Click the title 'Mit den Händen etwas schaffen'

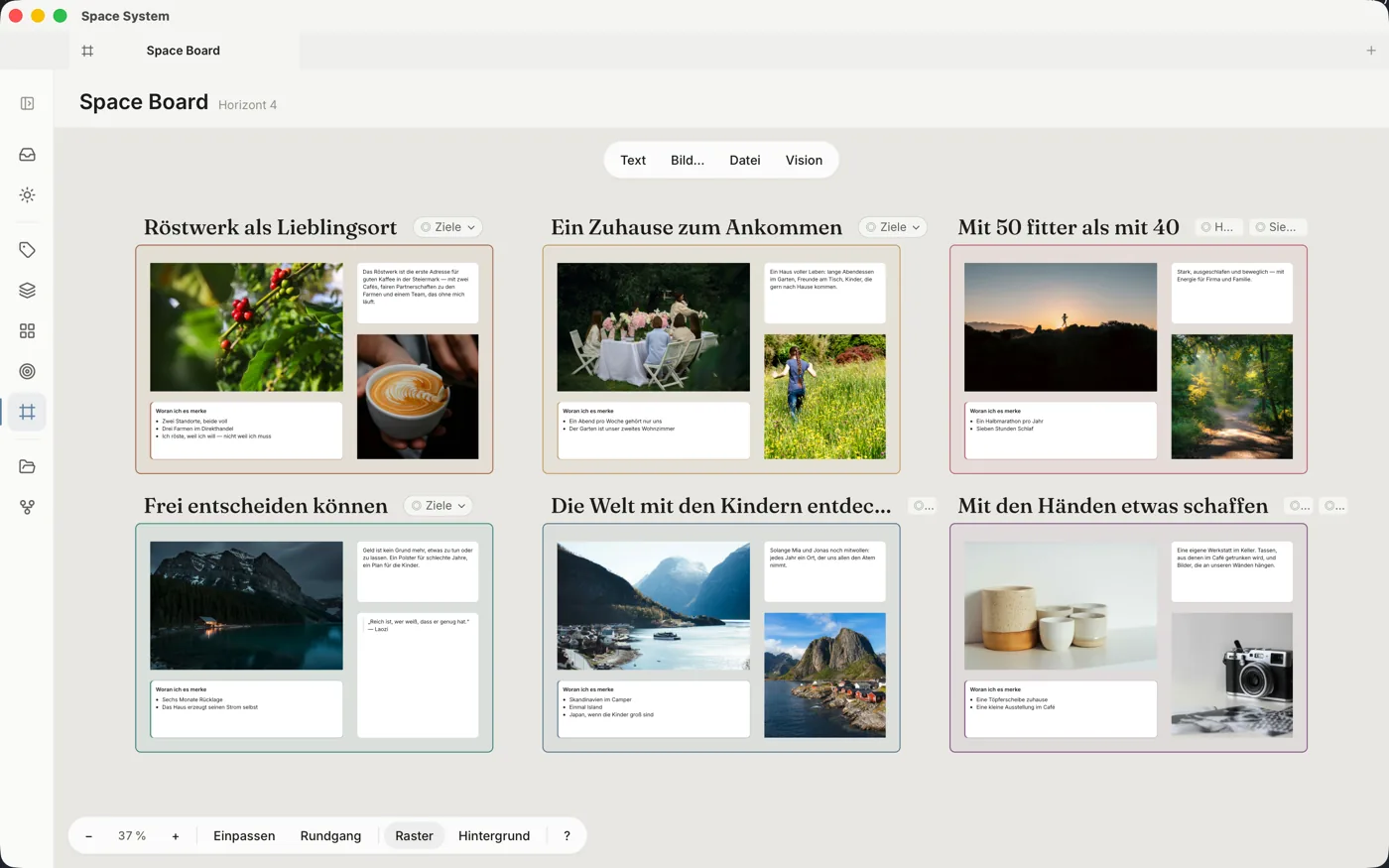click(1113, 506)
